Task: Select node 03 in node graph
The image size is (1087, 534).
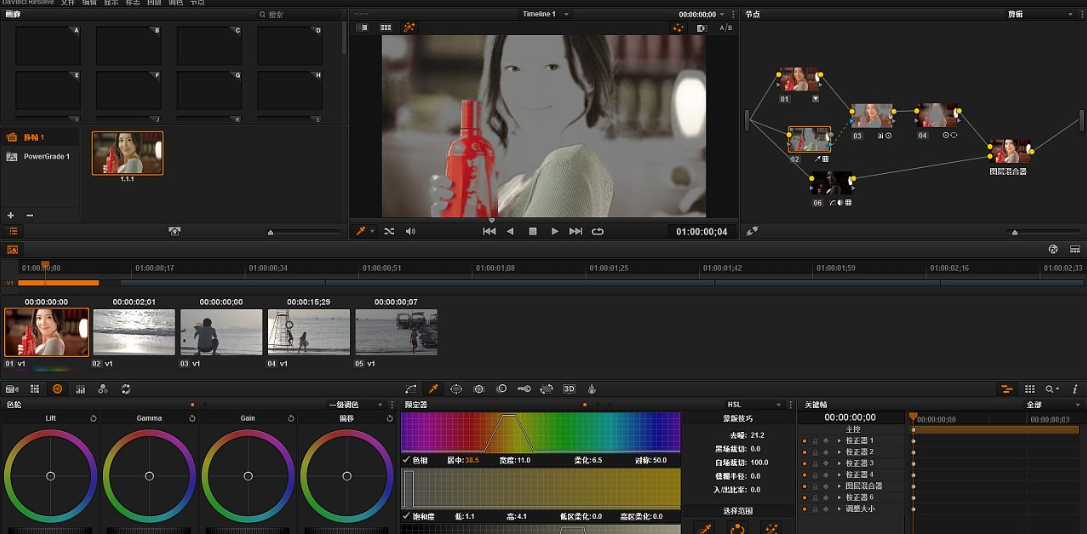Action: point(872,116)
